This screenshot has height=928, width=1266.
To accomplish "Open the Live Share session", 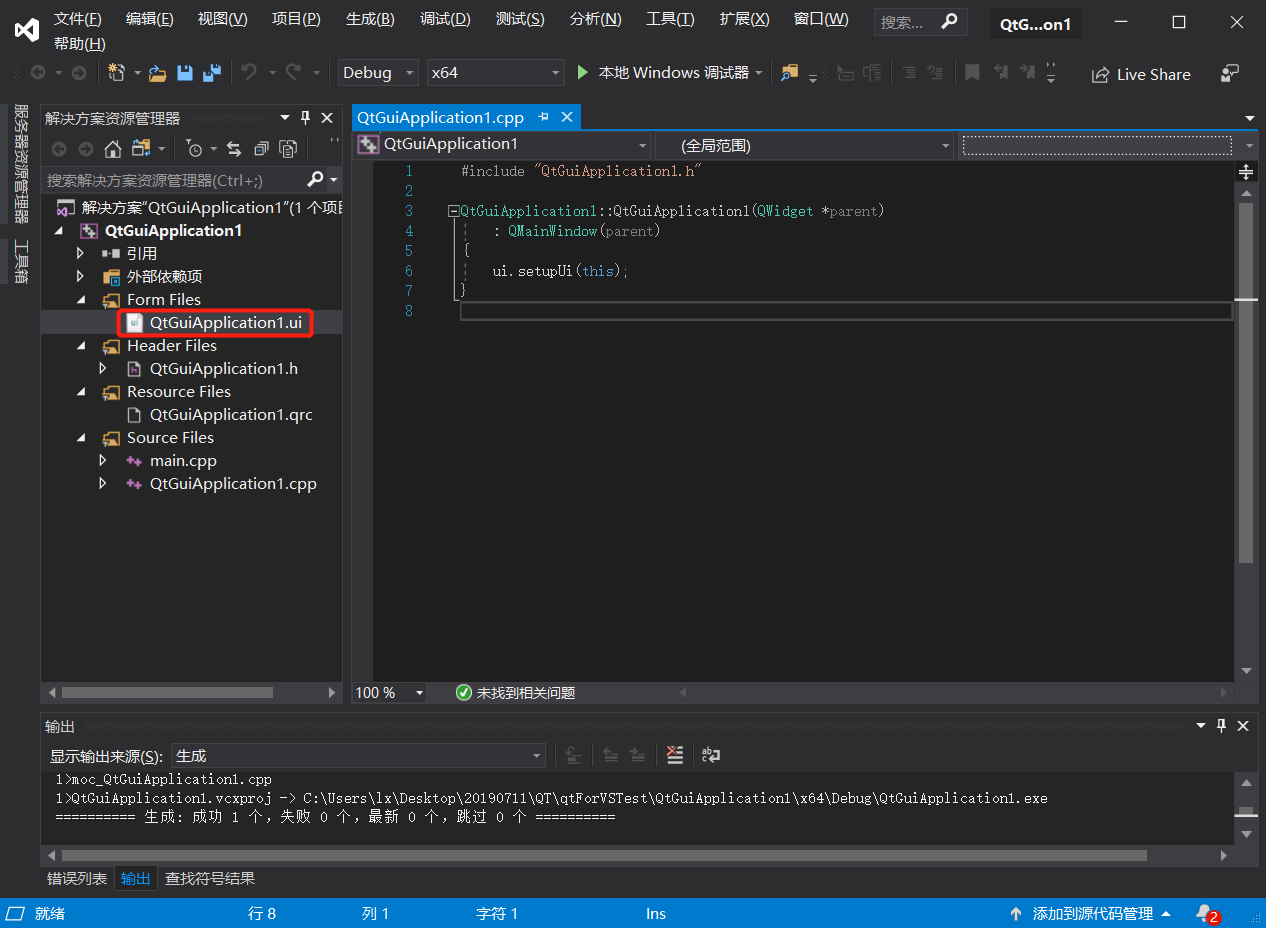I will (x=1141, y=73).
